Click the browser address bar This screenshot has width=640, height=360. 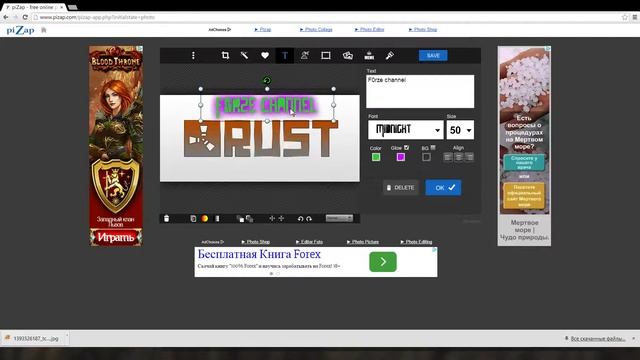327,17
